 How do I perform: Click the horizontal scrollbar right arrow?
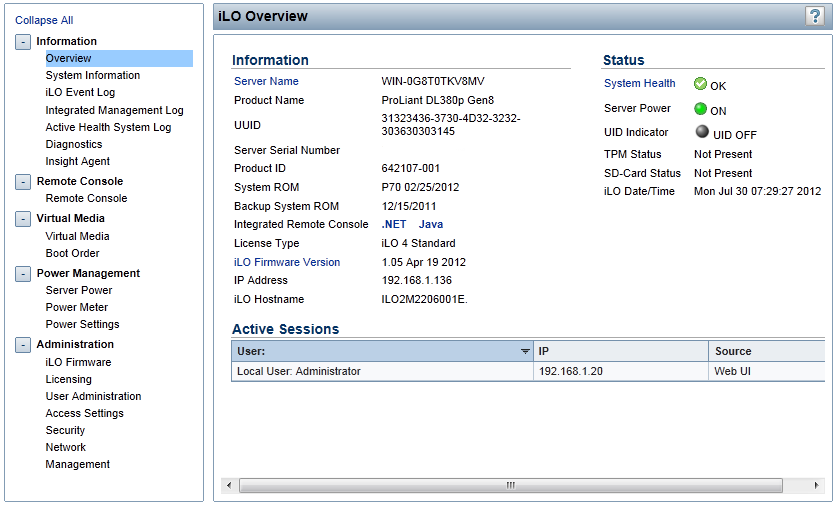(x=816, y=485)
